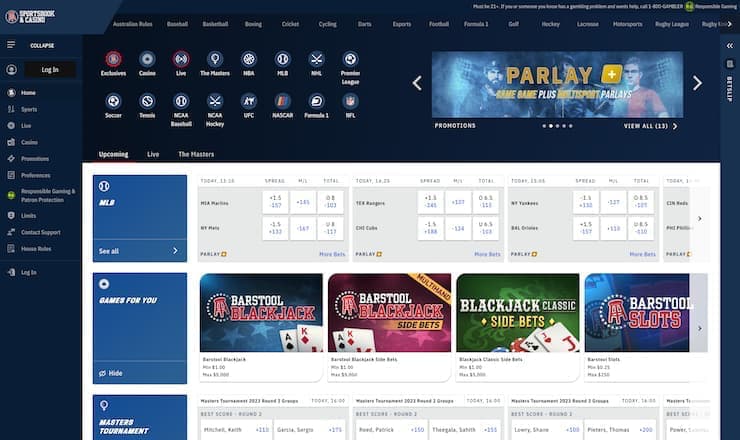The height and width of the screenshot is (440, 740).
Task: Select the Tennis category icon
Action: (147, 101)
